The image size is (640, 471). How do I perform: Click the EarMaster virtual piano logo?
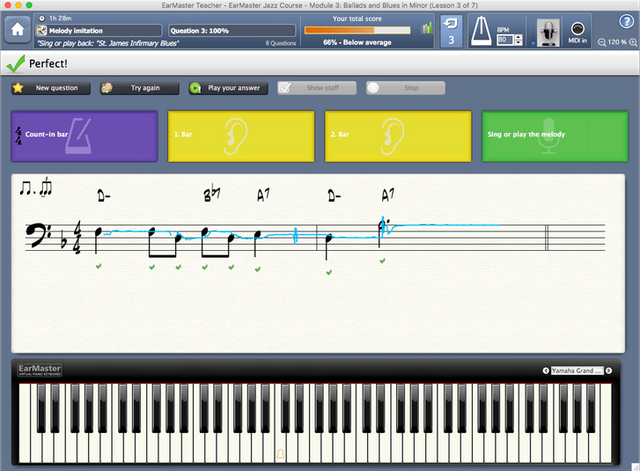click(40, 370)
